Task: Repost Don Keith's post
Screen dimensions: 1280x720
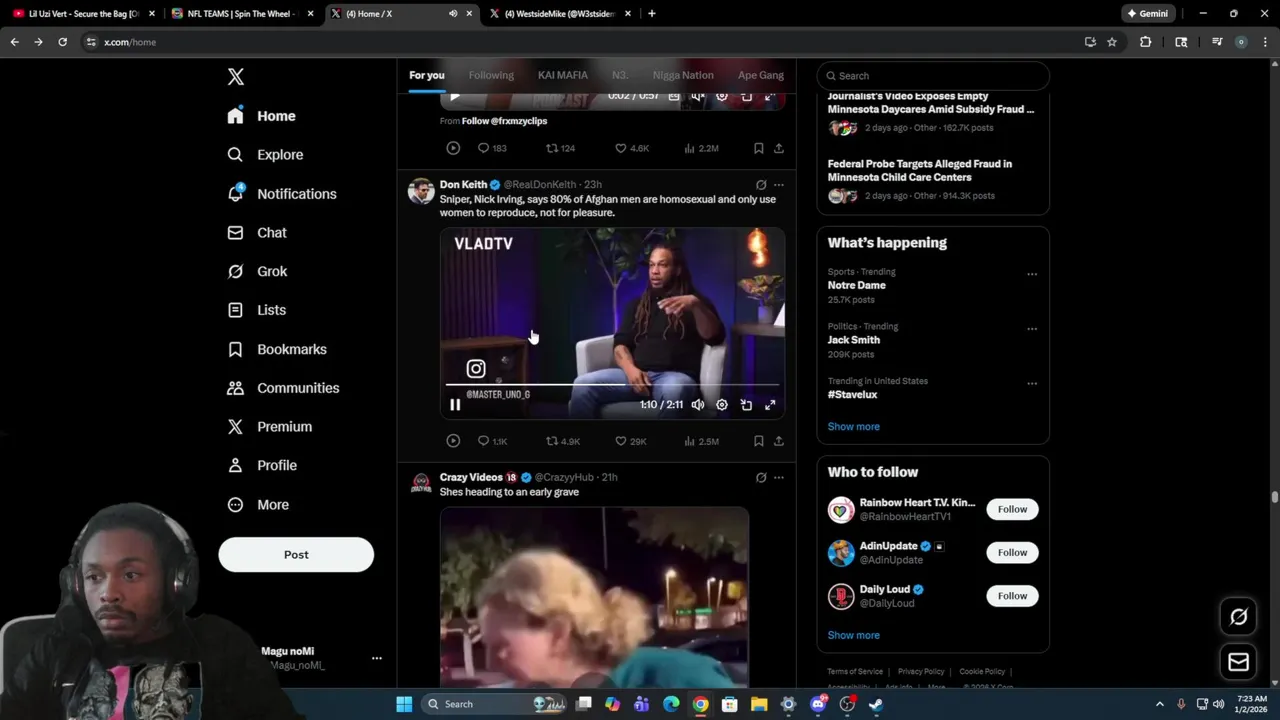Action: [x=562, y=441]
